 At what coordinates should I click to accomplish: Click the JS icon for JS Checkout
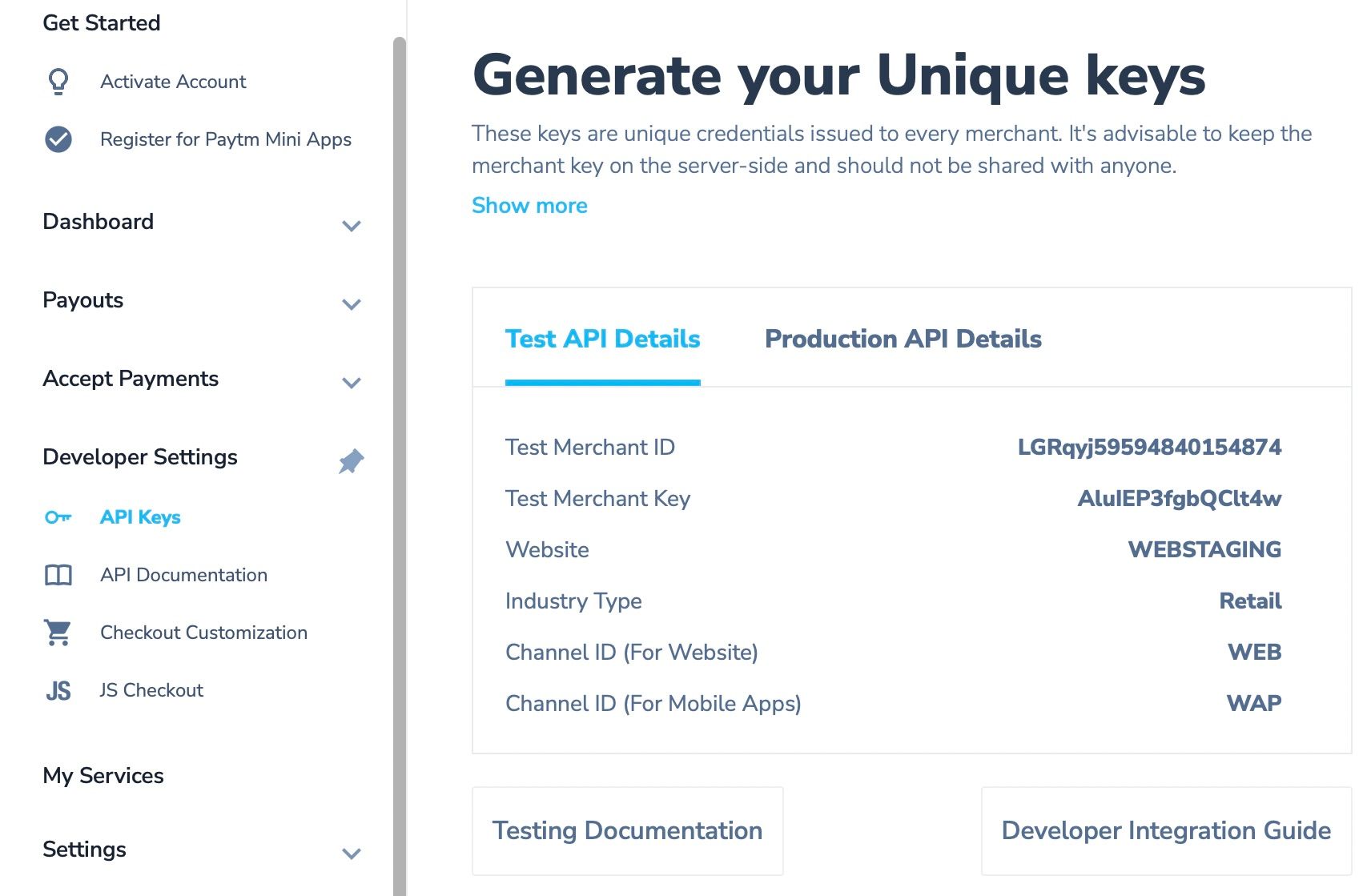(x=58, y=690)
